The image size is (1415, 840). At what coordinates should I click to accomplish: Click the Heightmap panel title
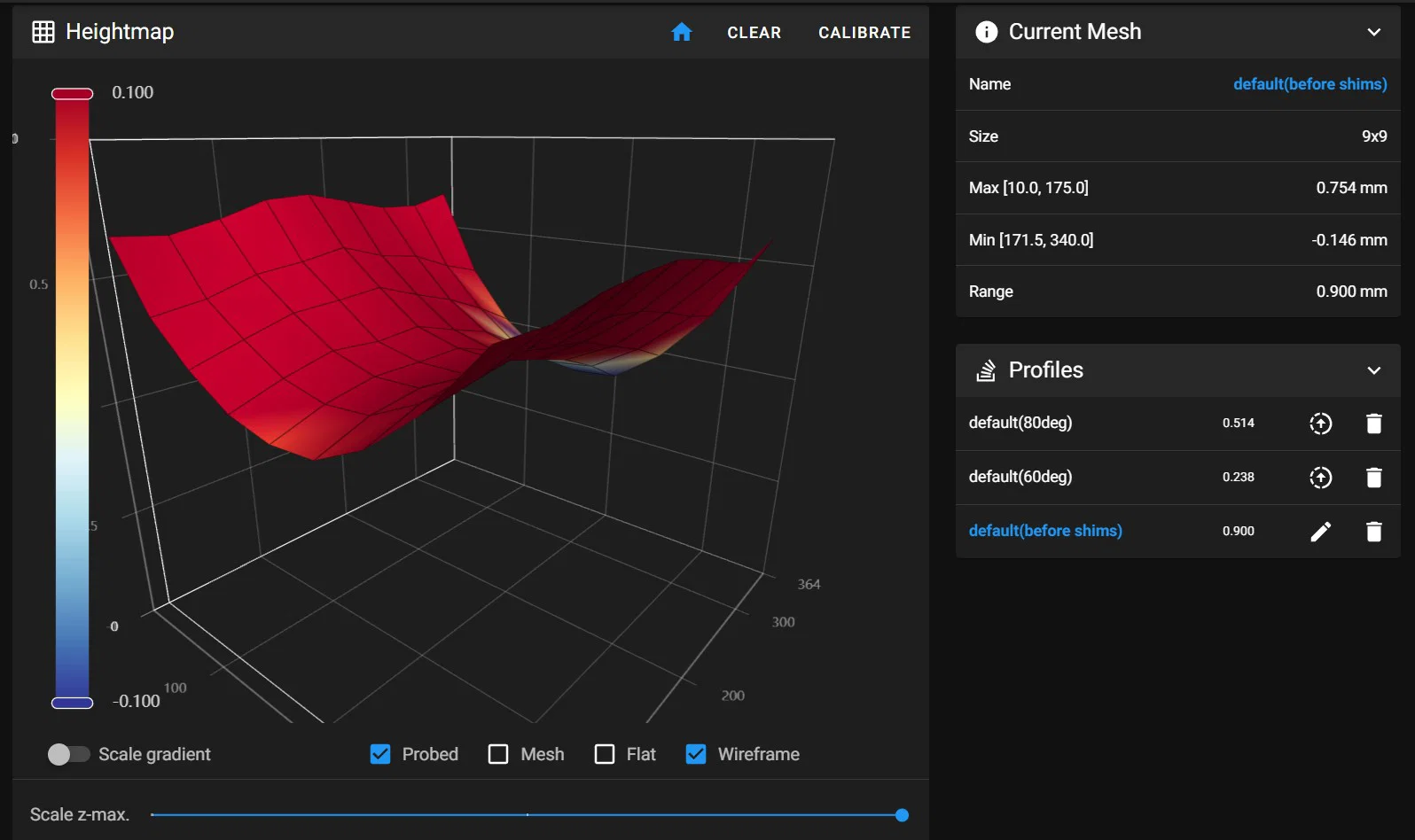point(120,32)
